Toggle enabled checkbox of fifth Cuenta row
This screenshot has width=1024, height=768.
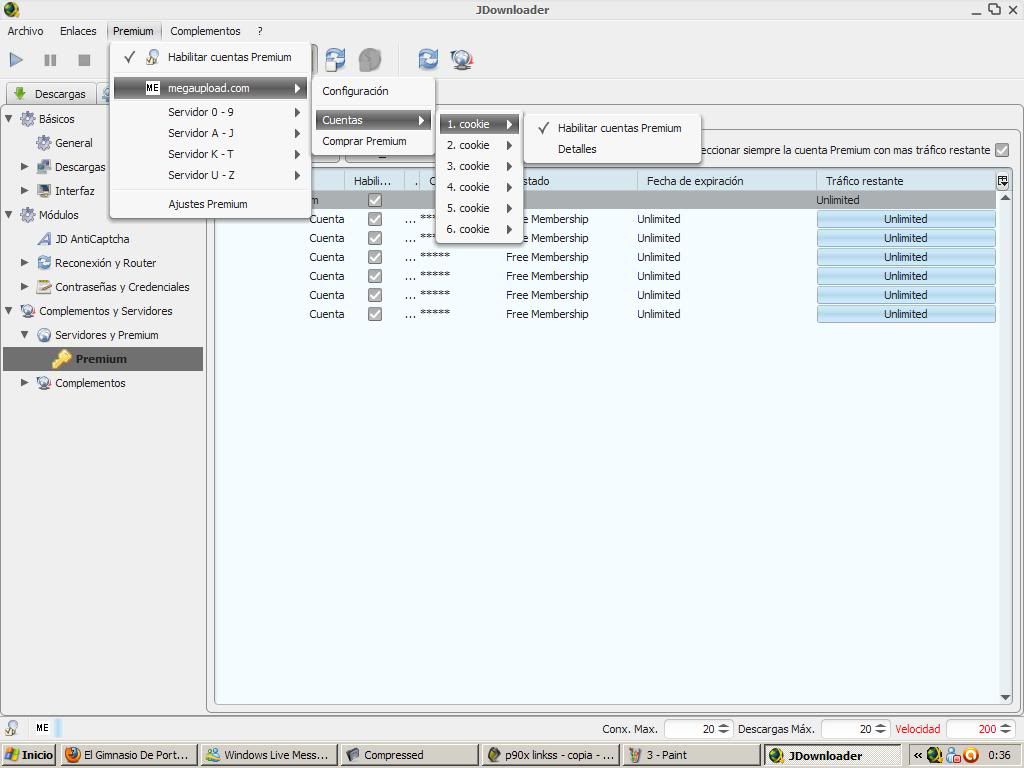(375, 295)
